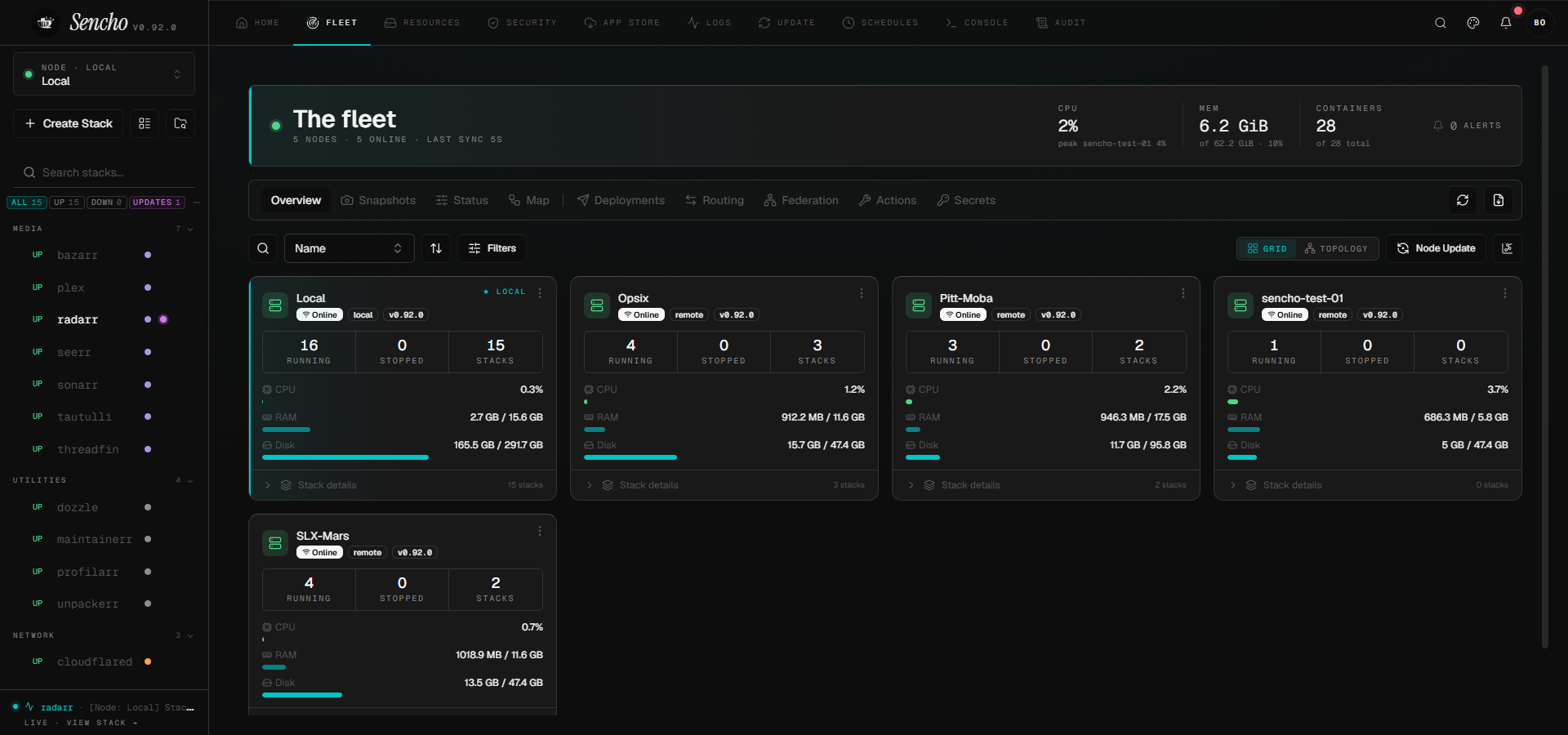Open the Console nav item

click(977, 23)
